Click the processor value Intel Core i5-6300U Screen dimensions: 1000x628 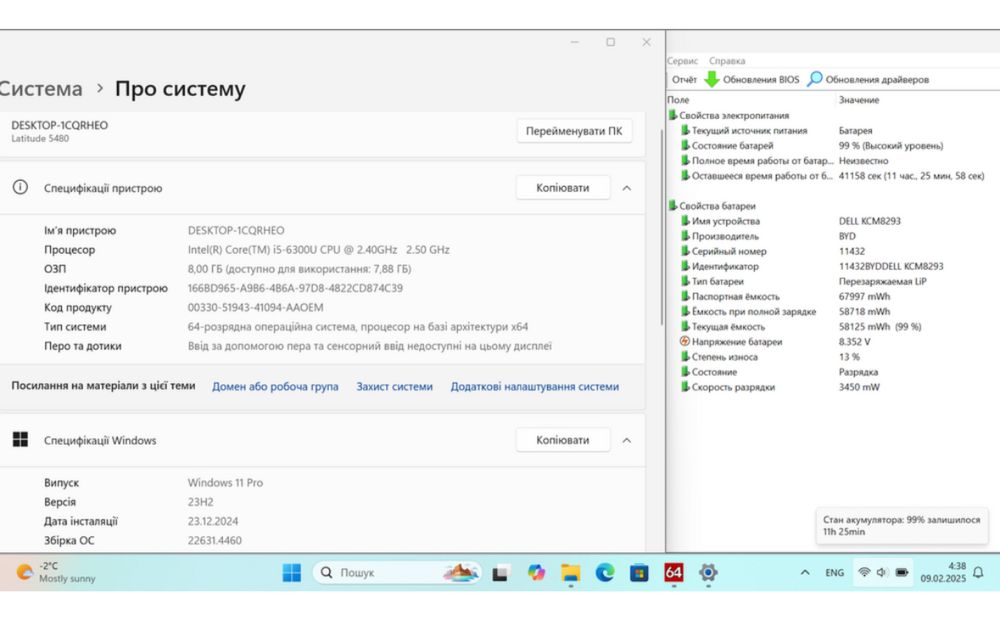pos(318,250)
